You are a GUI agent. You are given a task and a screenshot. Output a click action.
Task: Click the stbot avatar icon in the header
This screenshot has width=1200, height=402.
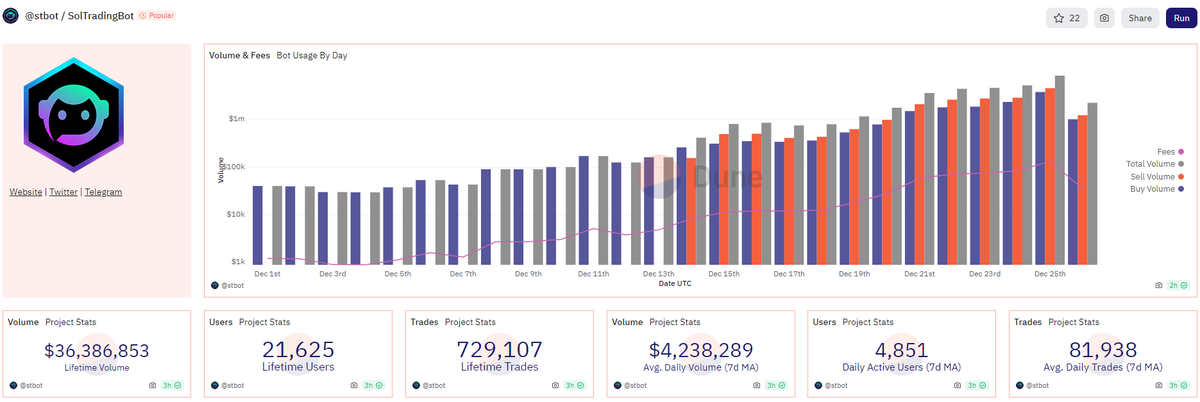[x=11, y=17]
